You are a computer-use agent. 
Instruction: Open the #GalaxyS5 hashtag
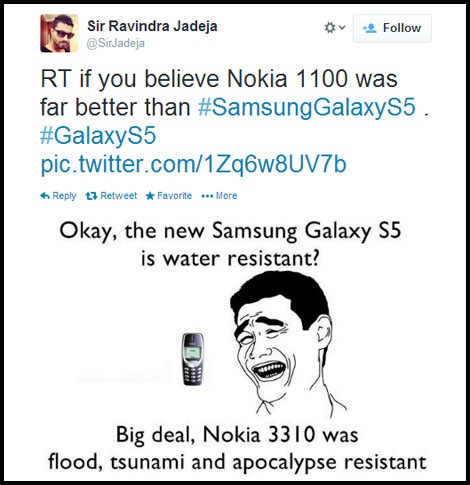click(98, 135)
